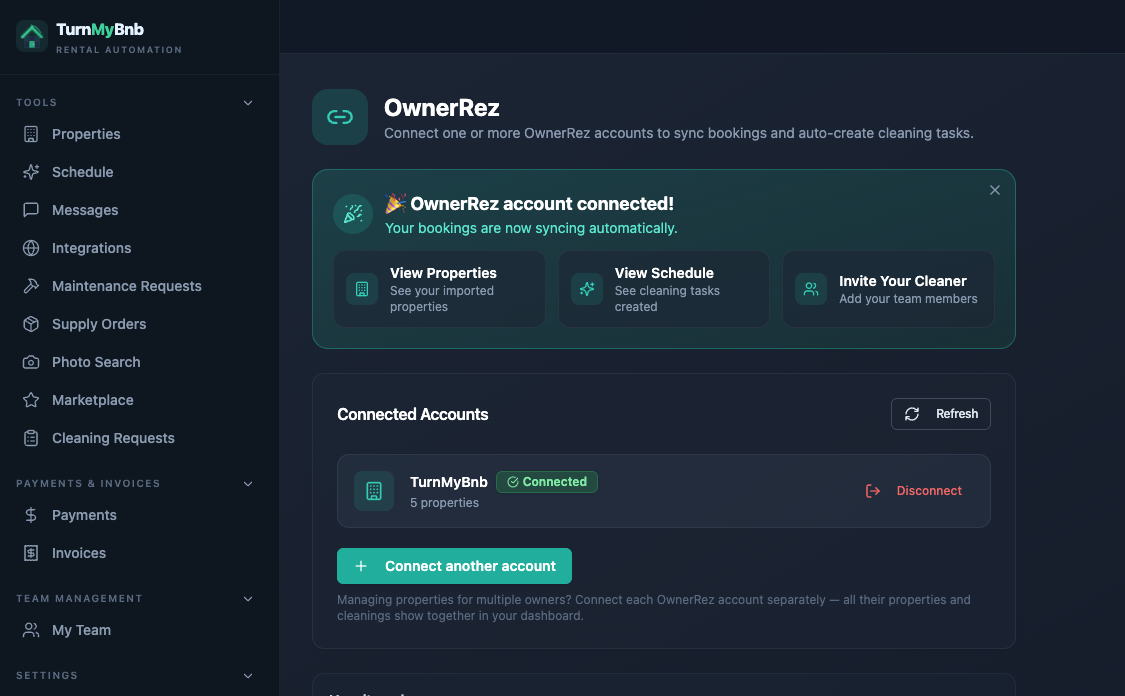Viewport: 1125px width, 696px height.
Task: Click the party popper icon in banner
Action: click(x=353, y=214)
